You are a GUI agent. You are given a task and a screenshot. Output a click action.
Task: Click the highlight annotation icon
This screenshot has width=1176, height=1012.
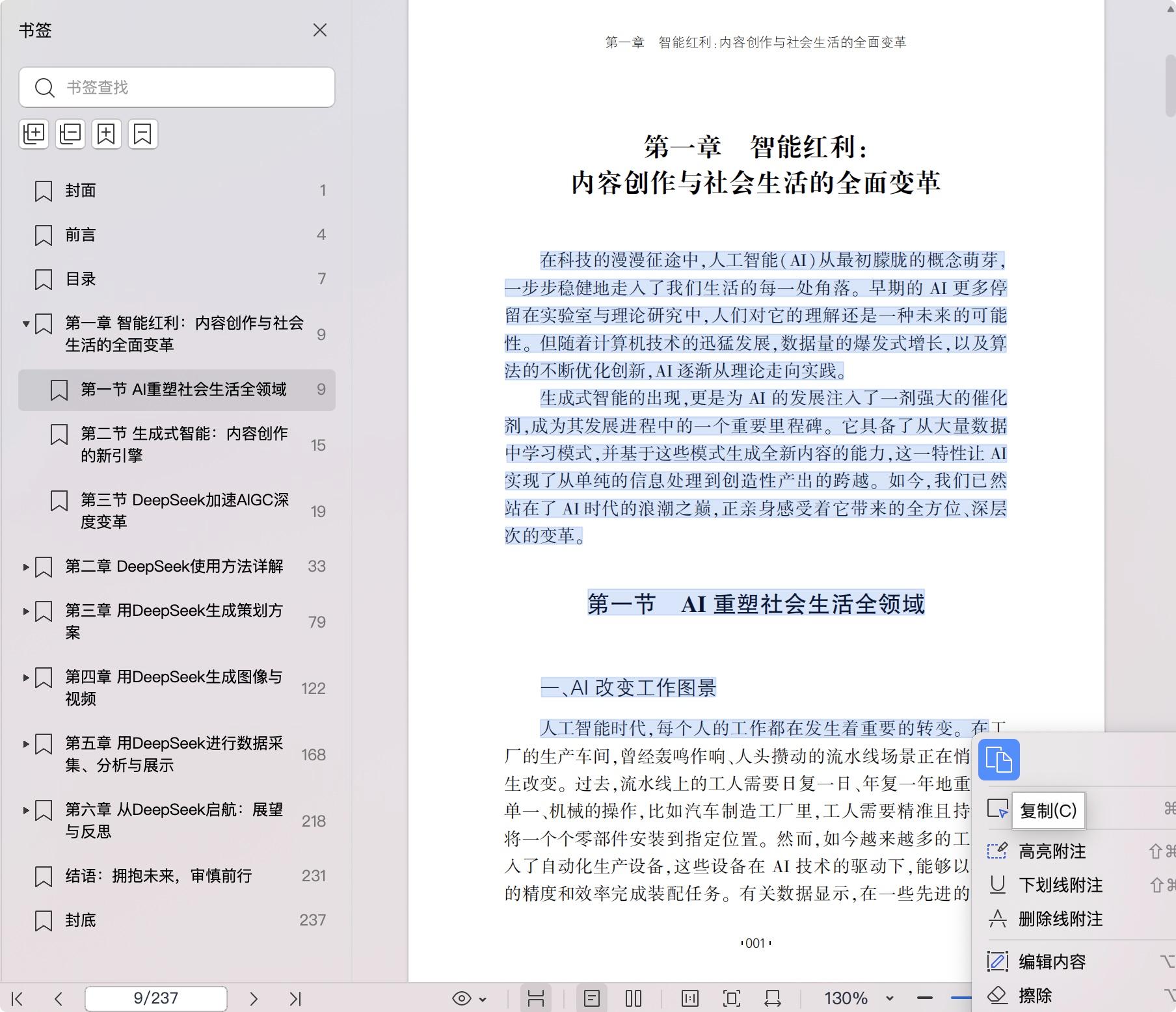[998, 851]
